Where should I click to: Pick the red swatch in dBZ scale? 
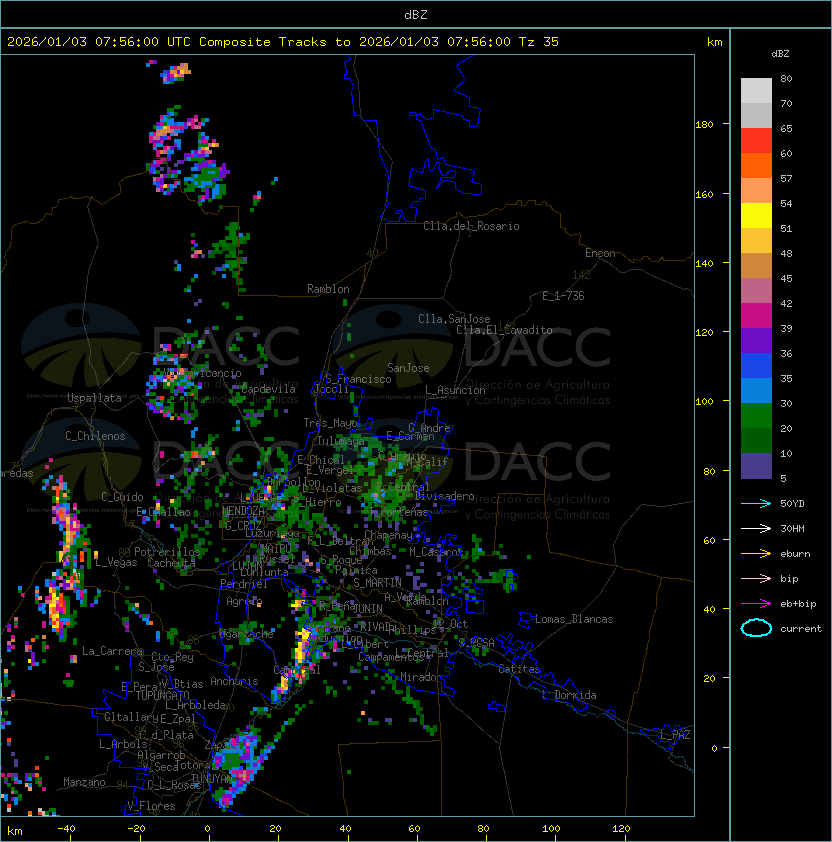point(756,141)
